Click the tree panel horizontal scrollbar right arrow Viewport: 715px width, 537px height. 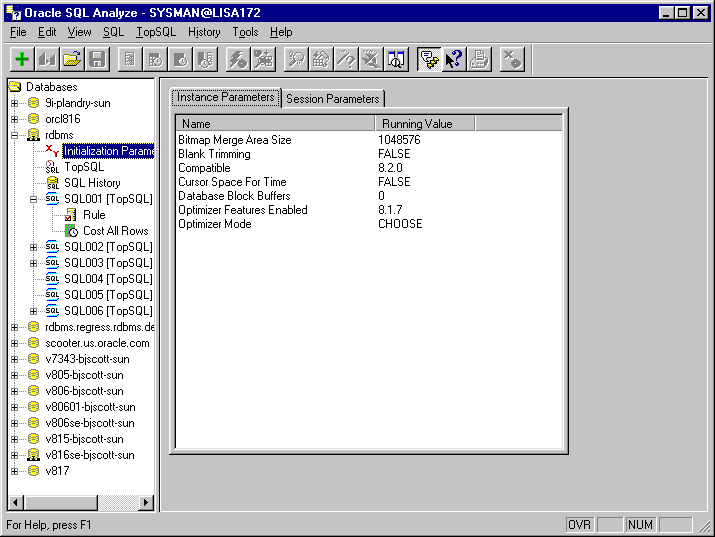[148, 502]
